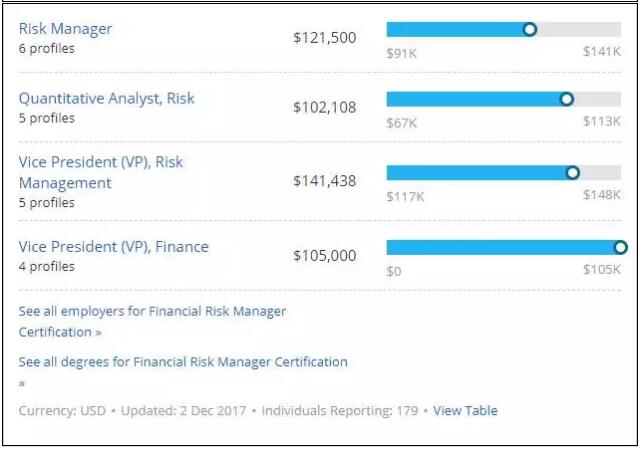This screenshot has width=640, height=449.
Task: Open the View Table link
Action: 465,411
